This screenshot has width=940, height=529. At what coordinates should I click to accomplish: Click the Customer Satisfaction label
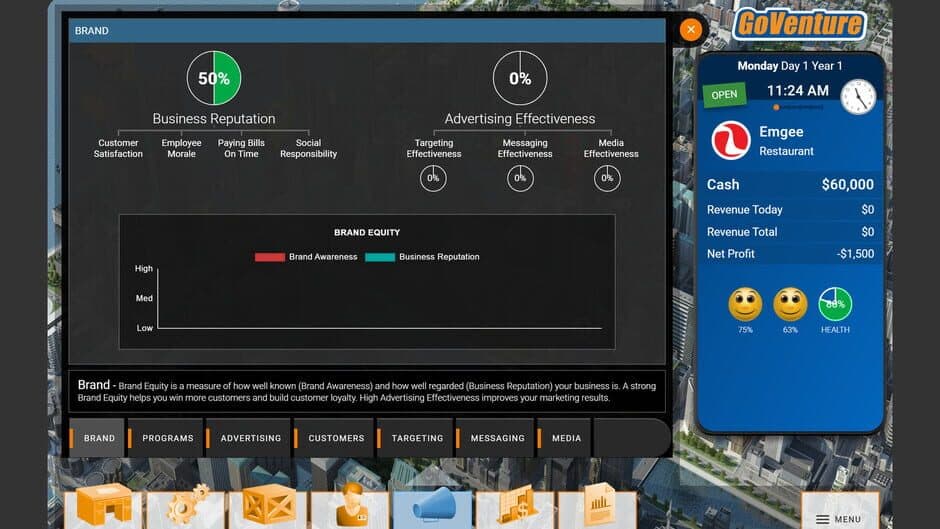tap(118, 148)
